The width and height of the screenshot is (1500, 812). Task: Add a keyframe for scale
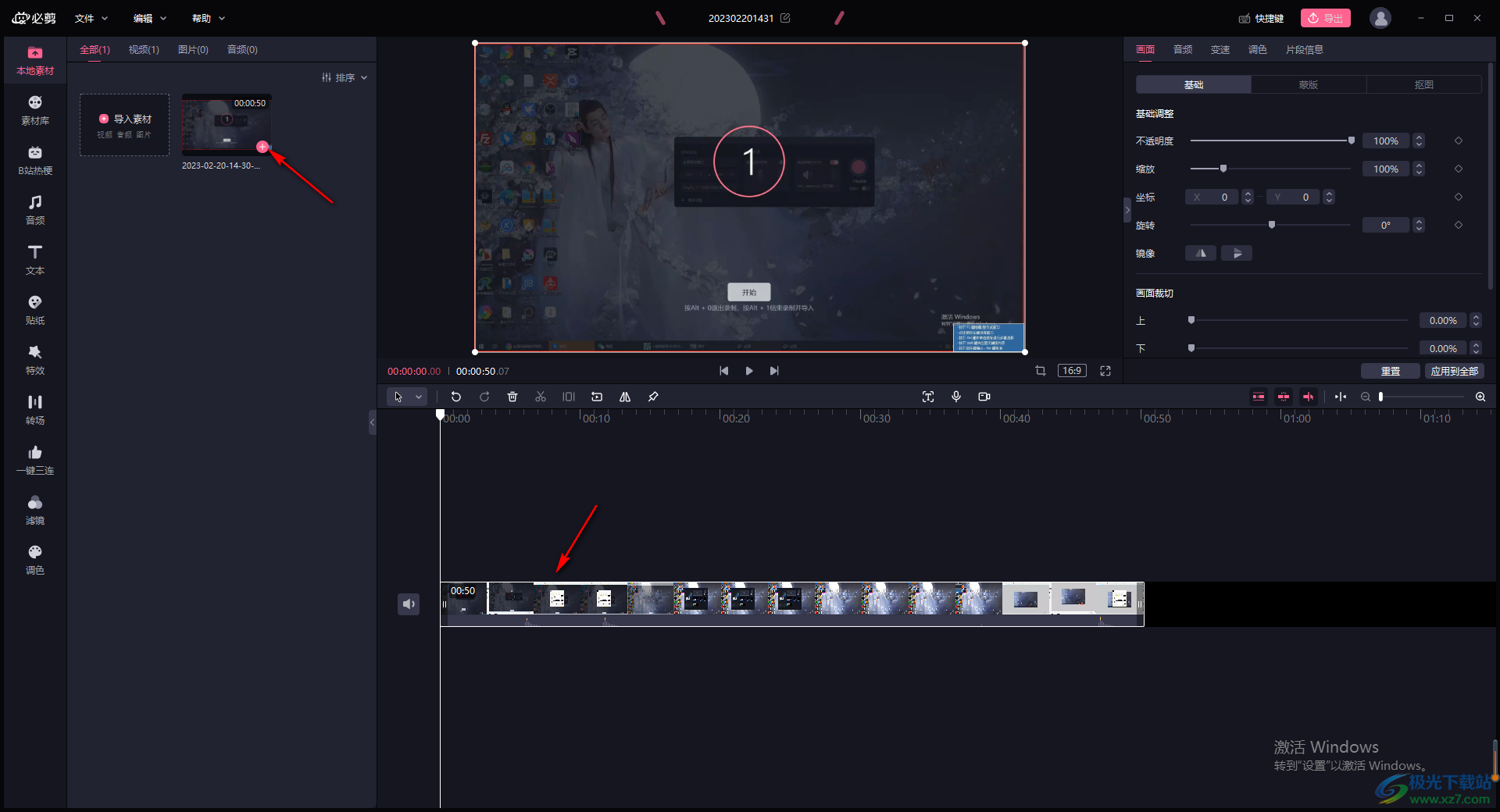point(1459,169)
